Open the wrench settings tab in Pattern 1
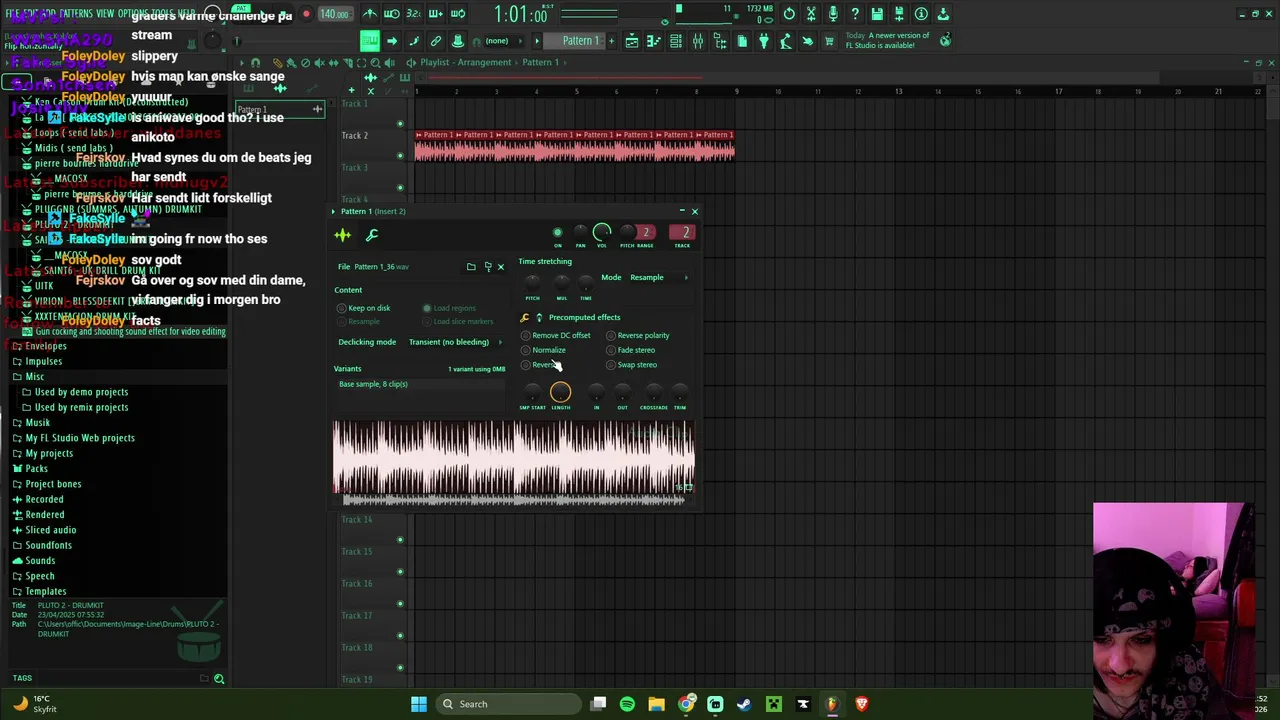Viewport: 1280px width, 720px height. point(372,235)
